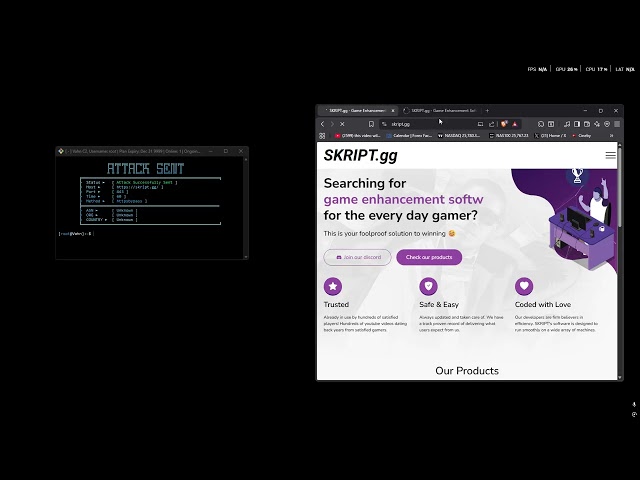Open the hamburger menu on SKRIPT.gg
Screen dimensions: 640x480
tap(610, 155)
